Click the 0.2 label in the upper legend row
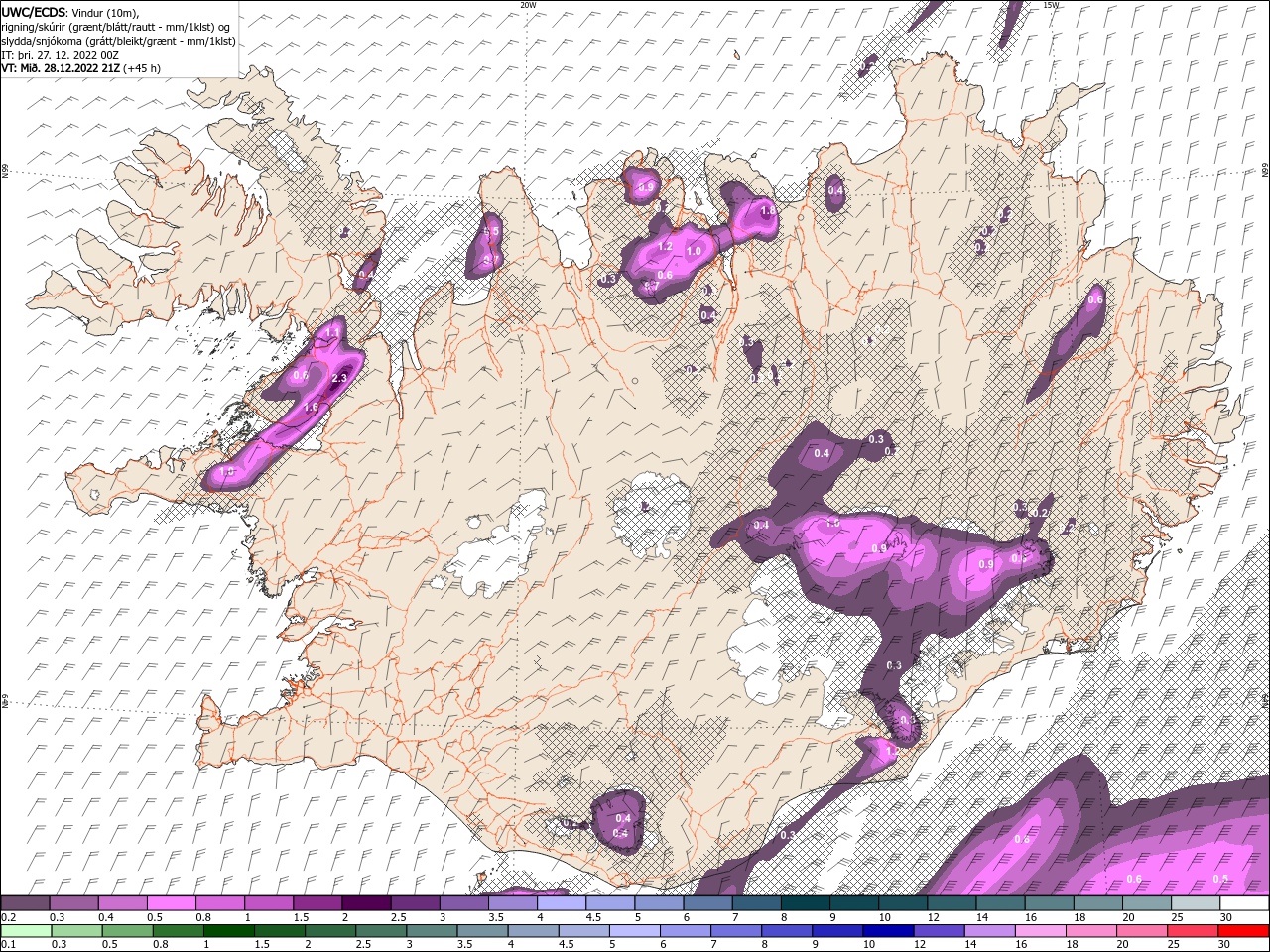Image resolution: width=1270 pixels, height=952 pixels. (x=7, y=917)
